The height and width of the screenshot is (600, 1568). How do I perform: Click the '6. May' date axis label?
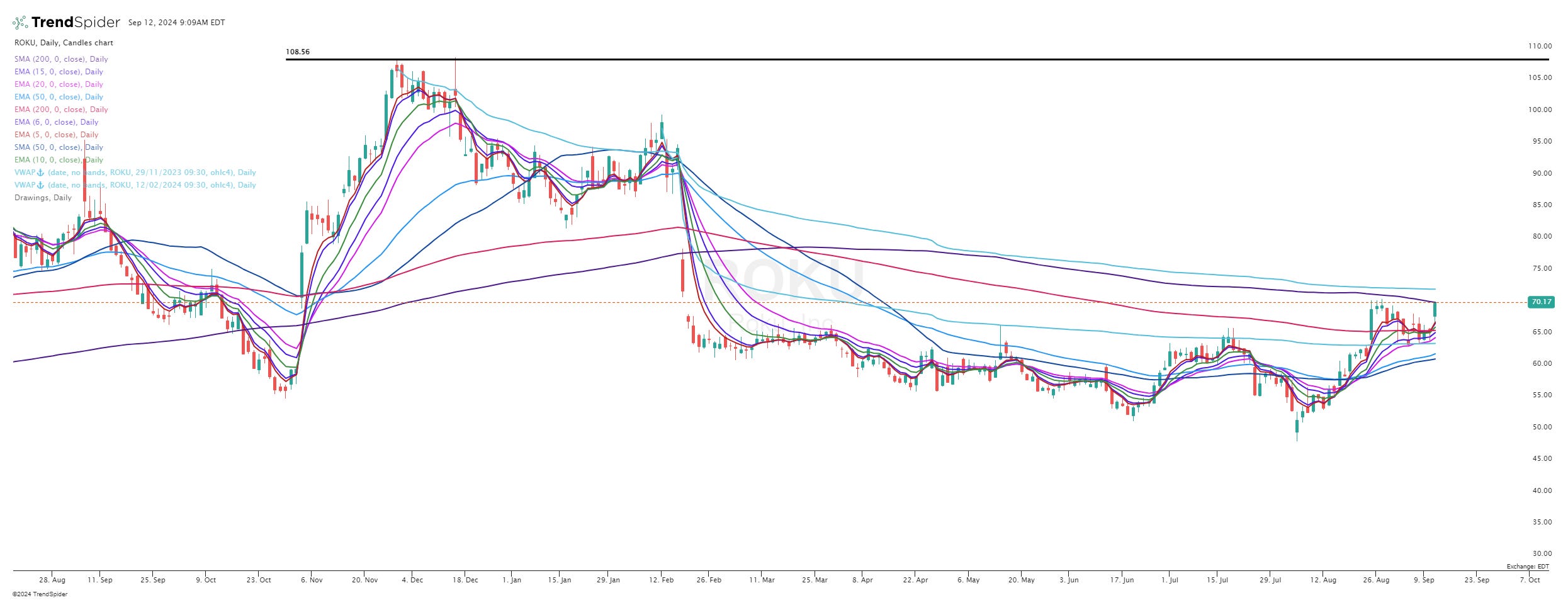click(x=968, y=580)
